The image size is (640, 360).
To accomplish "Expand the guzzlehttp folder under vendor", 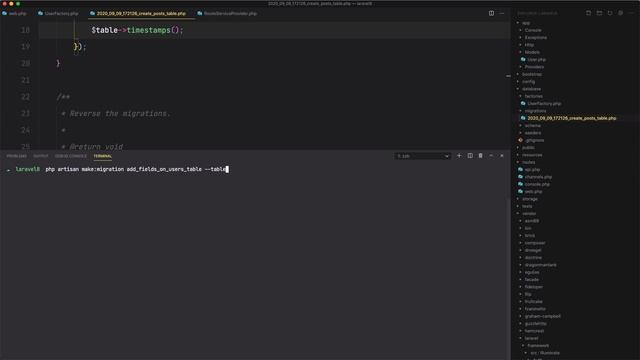I will pyautogui.click(x=536, y=324).
